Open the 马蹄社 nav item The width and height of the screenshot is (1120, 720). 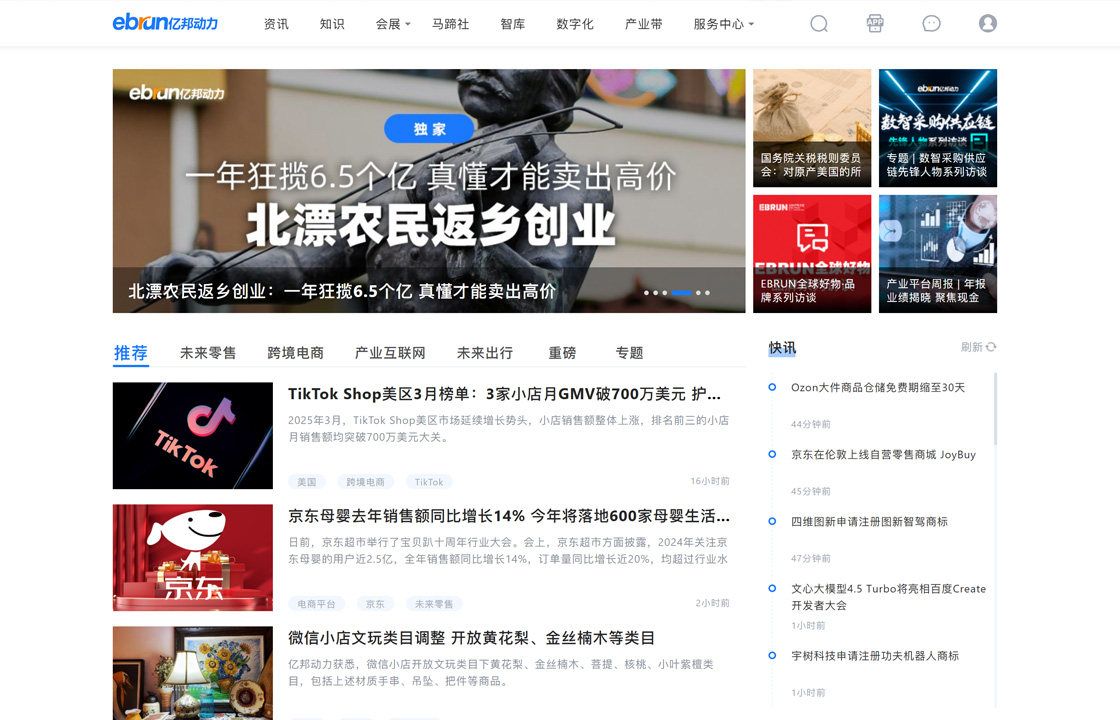click(450, 24)
